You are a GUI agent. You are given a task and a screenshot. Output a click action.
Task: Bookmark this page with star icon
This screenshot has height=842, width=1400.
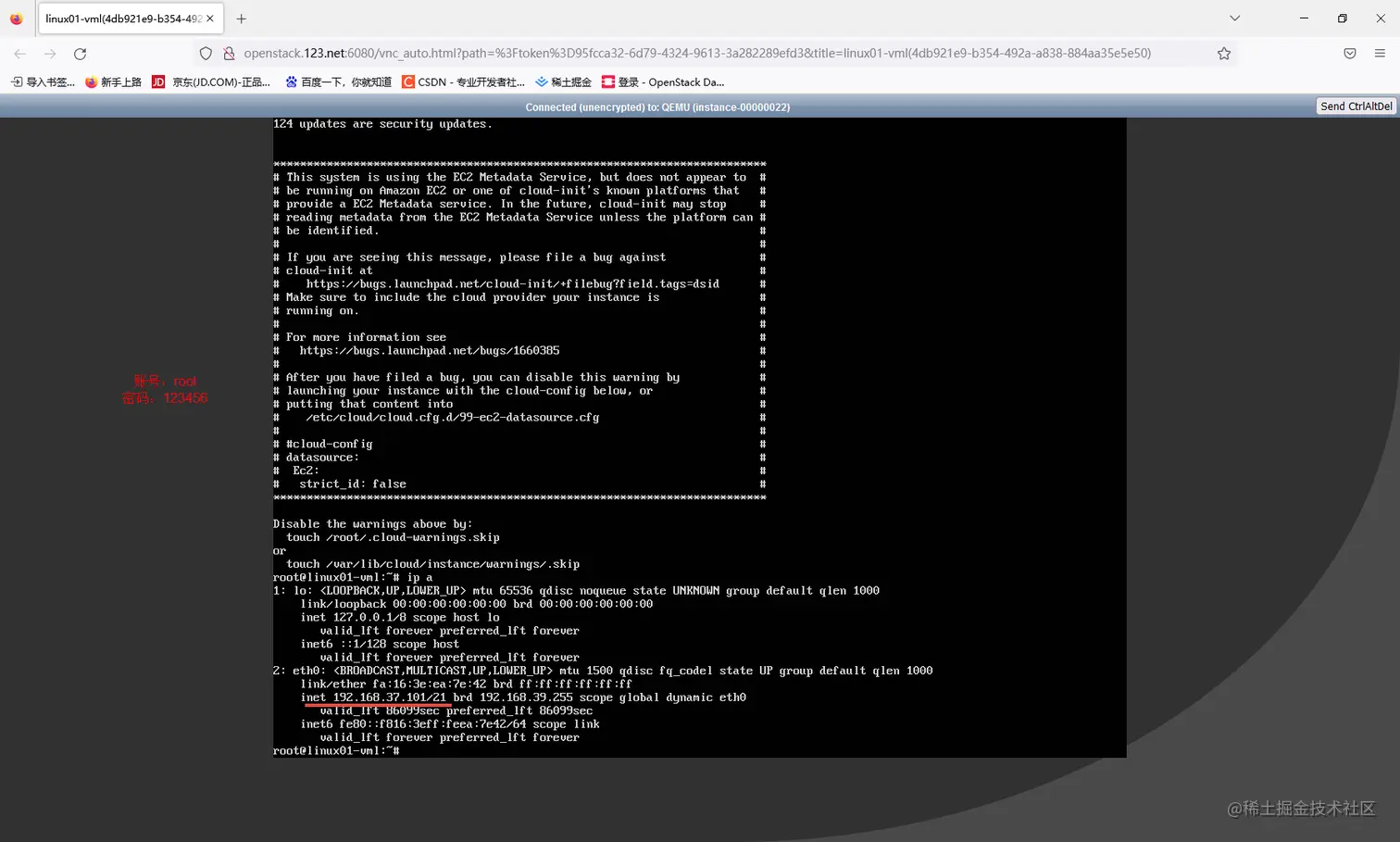[1224, 54]
